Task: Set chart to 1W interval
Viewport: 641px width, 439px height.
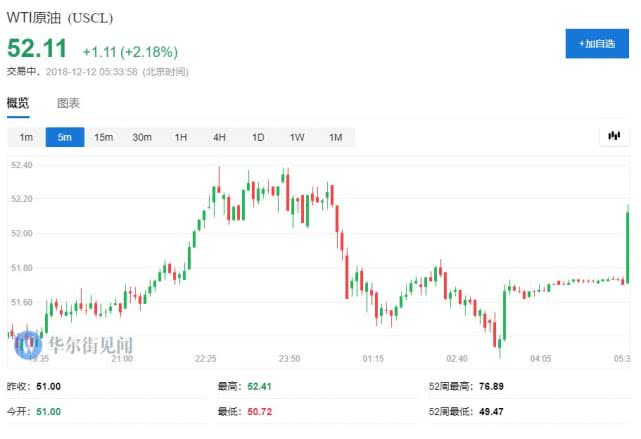Action: [297, 137]
